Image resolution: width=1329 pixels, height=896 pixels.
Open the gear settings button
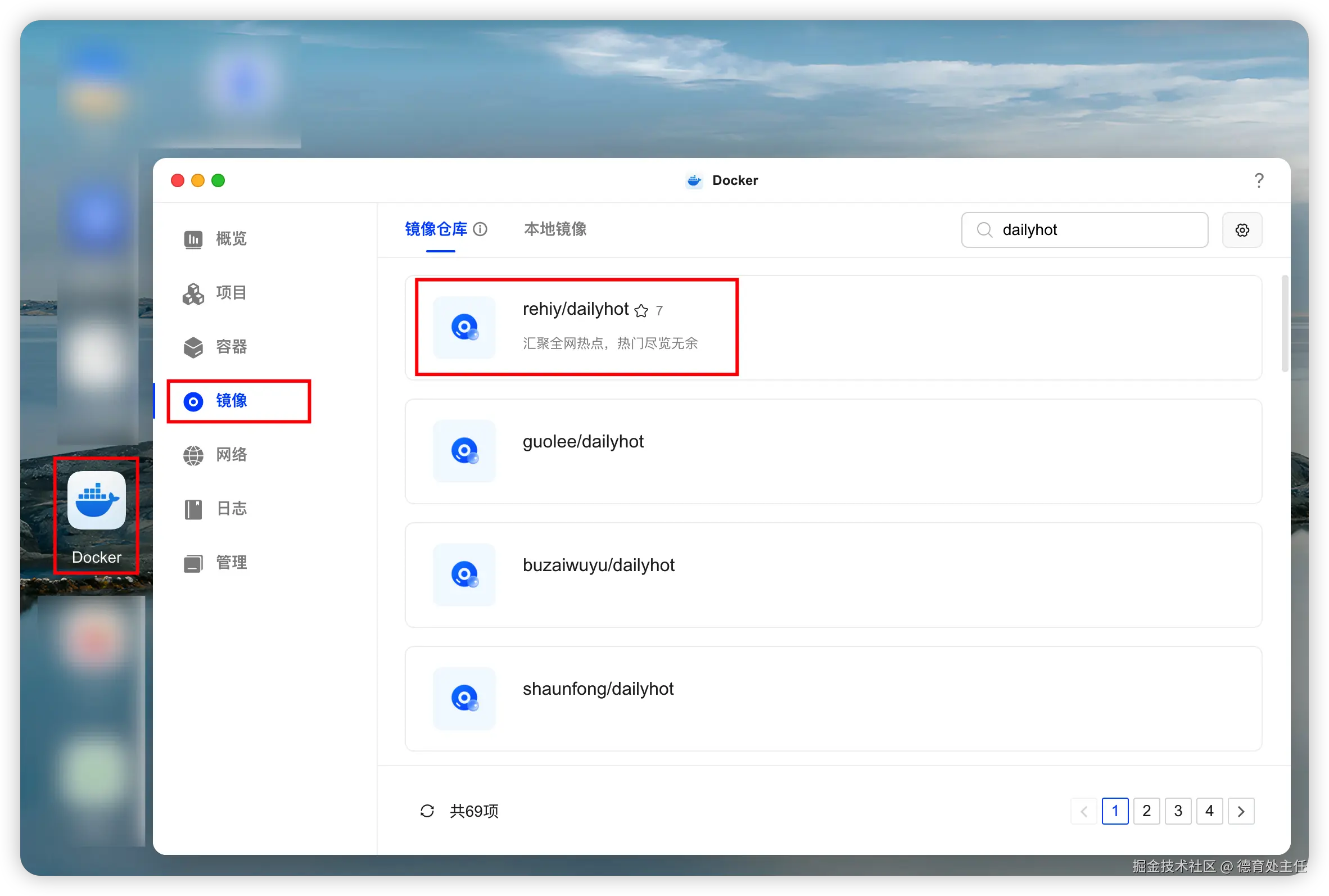click(1242, 230)
